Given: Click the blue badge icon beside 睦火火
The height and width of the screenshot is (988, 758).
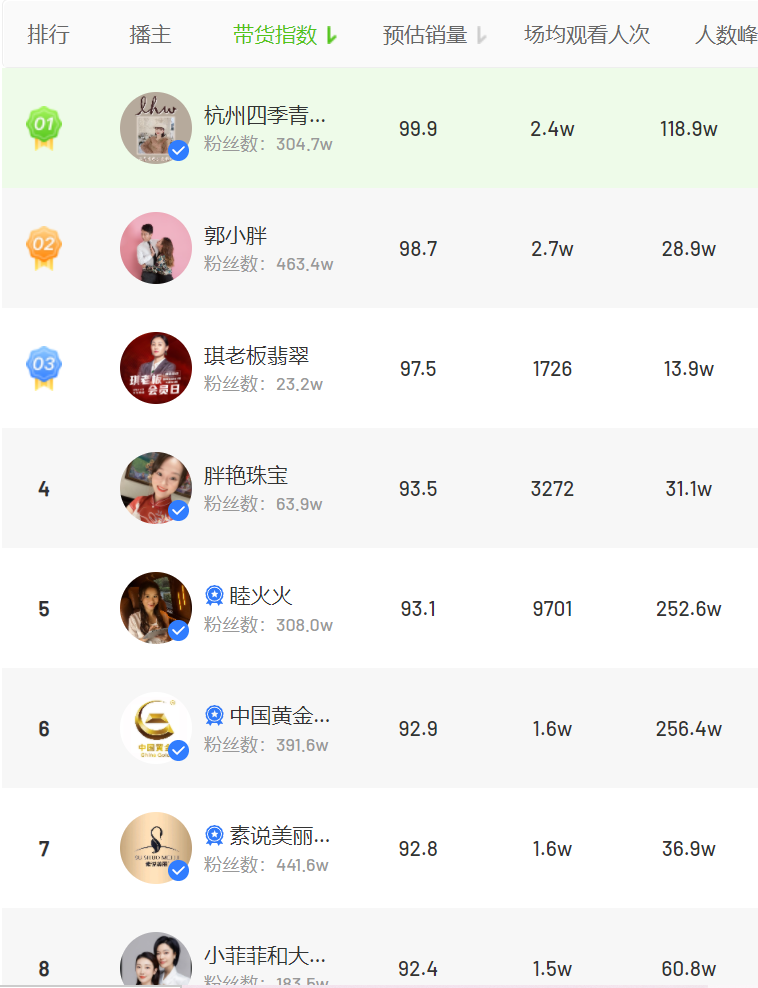Looking at the screenshot, I should [x=214, y=595].
